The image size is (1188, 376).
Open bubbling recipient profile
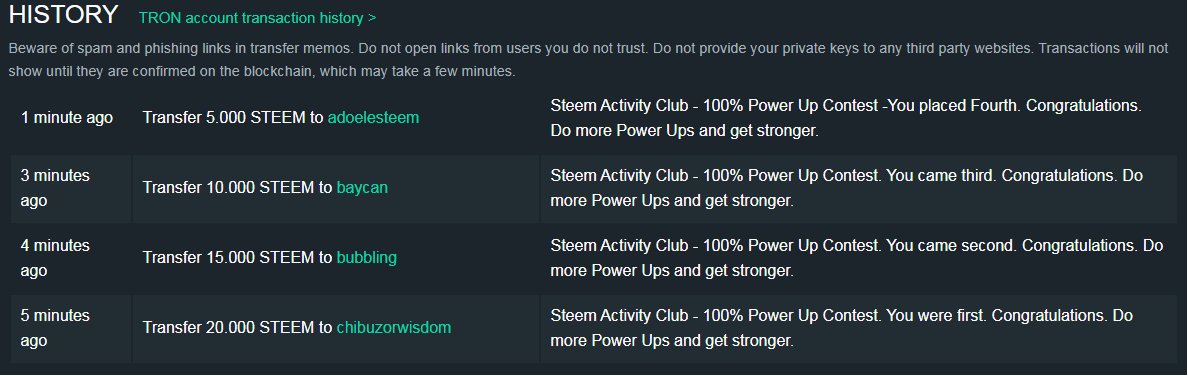(367, 258)
